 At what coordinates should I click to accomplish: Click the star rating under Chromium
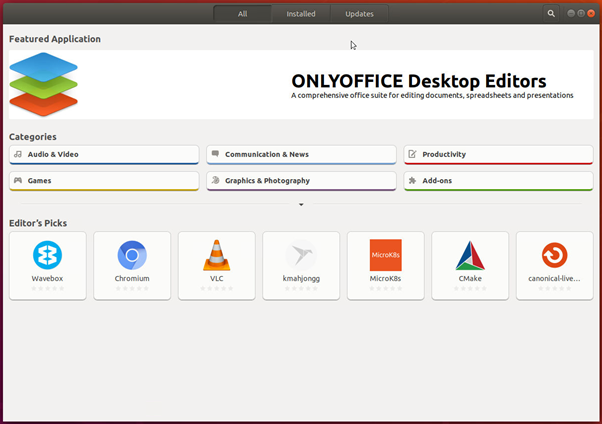(132, 288)
